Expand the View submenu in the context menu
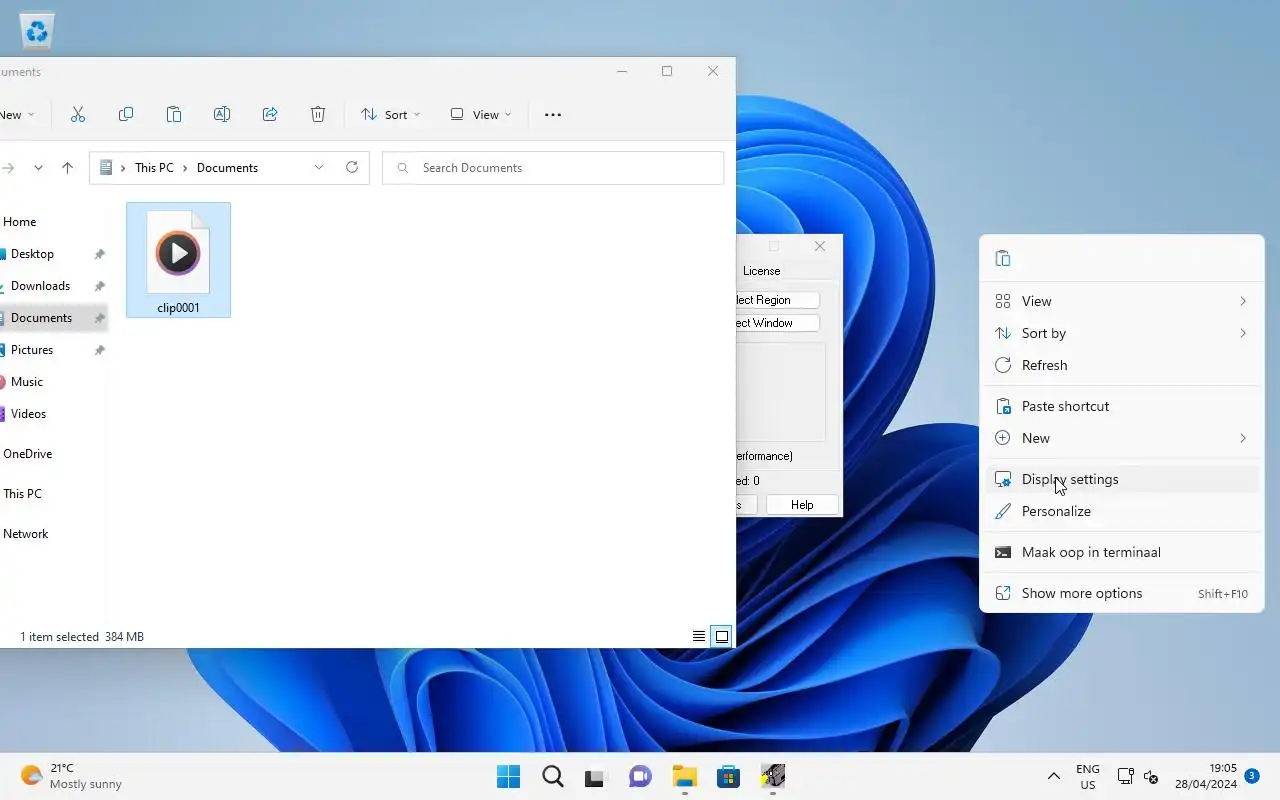The image size is (1280, 800). [1122, 301]
